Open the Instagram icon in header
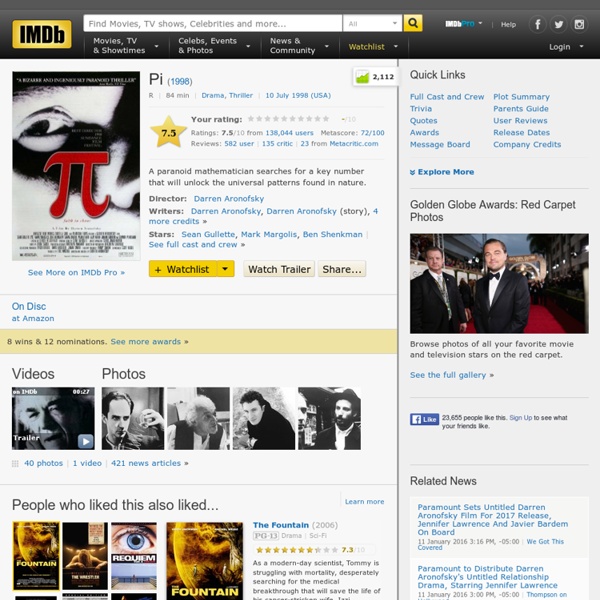Viewport: 600px width, 600px height. [x=579, y=24]
